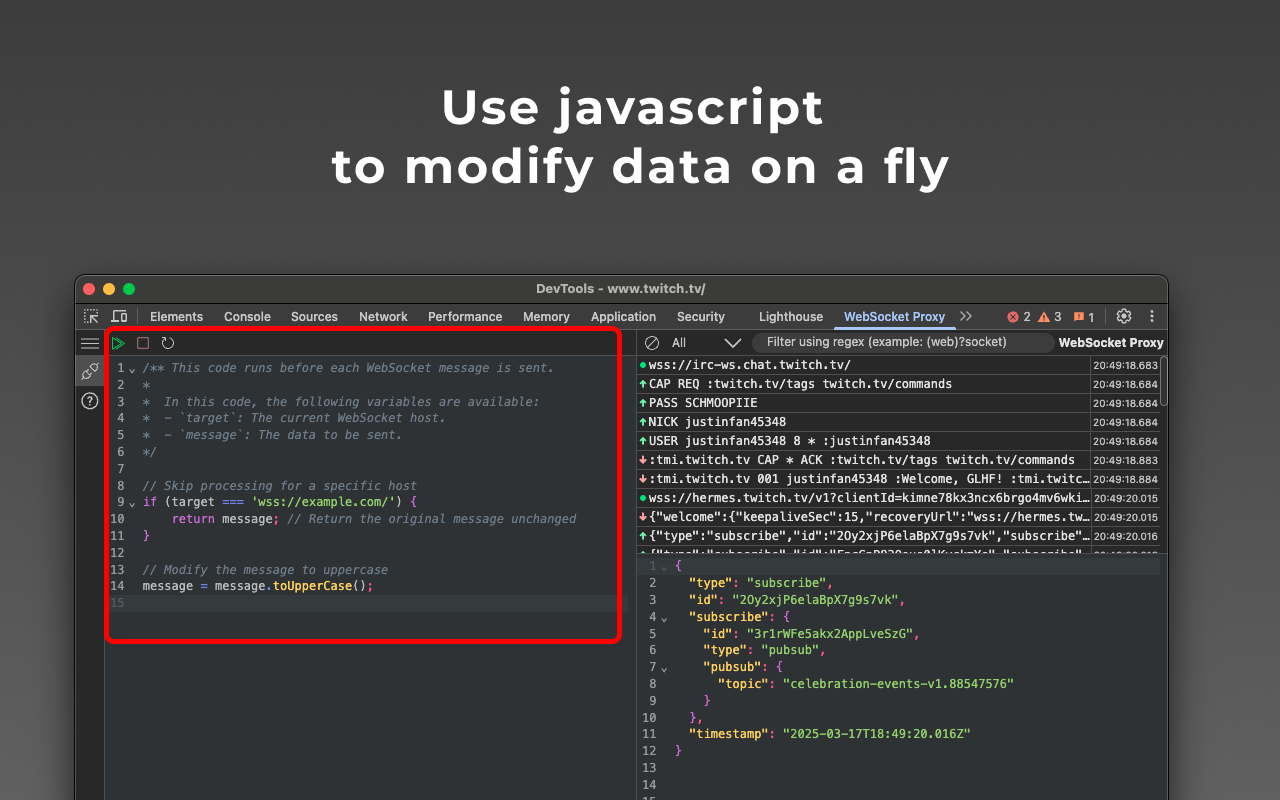1280x800 pixels.
Task: Switch to the Console tab
Action: [x=247, y=317]
